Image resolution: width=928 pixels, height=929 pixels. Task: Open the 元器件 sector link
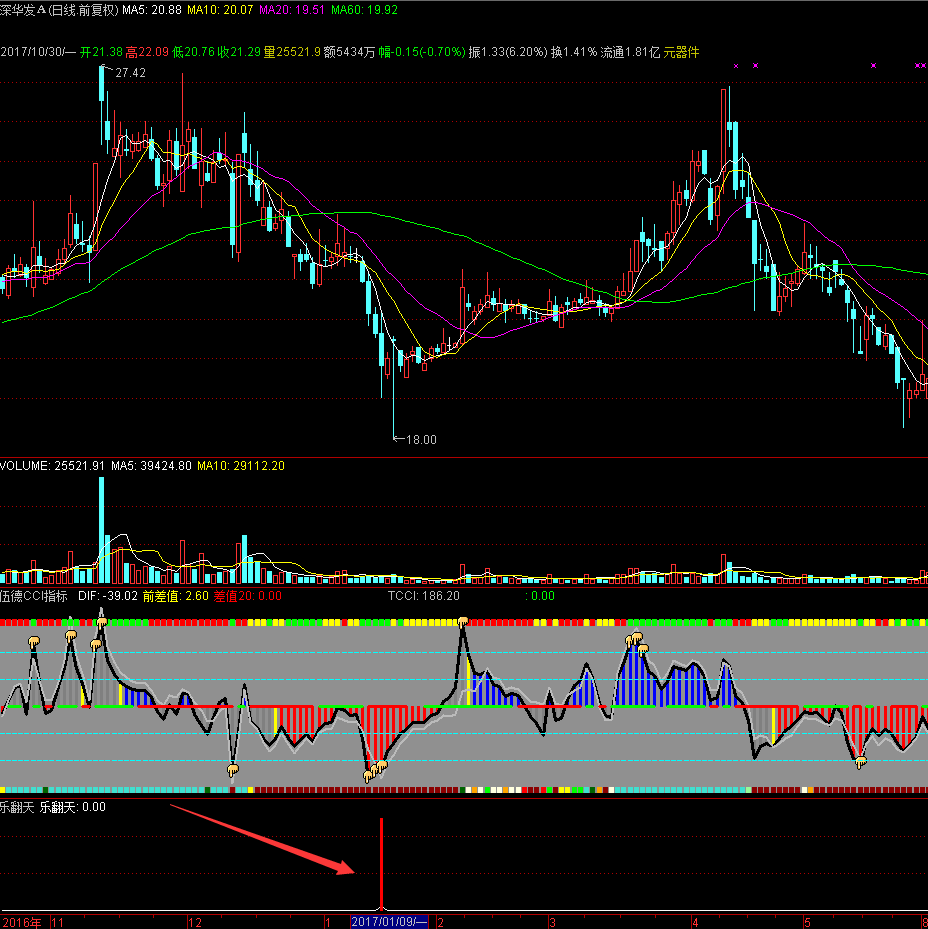681,52
